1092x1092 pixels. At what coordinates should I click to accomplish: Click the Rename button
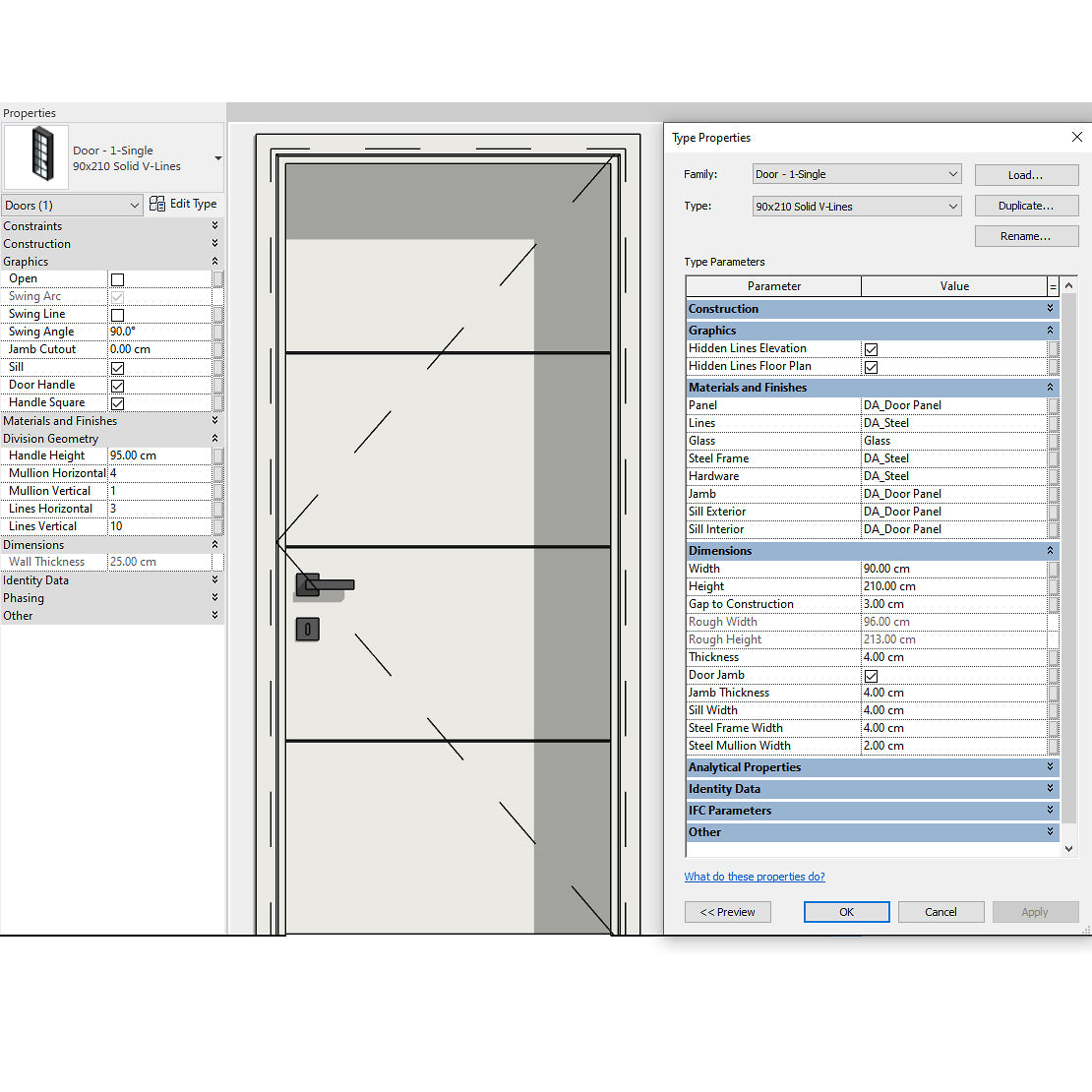click(1026, 235)
